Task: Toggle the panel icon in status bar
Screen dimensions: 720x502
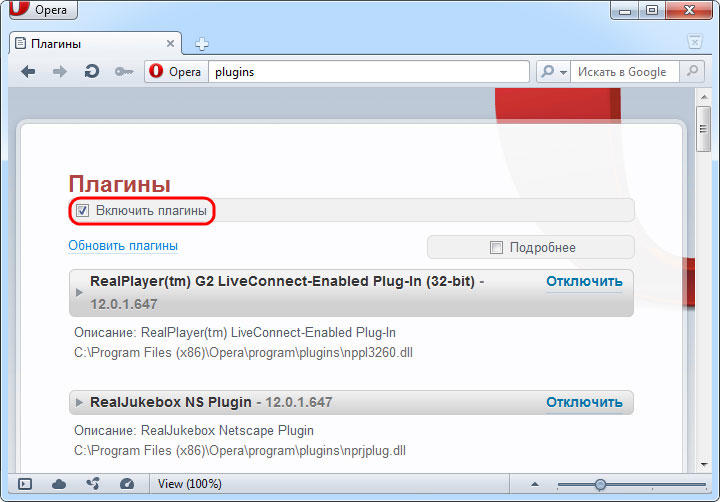Action: click(x=25, y=484)
